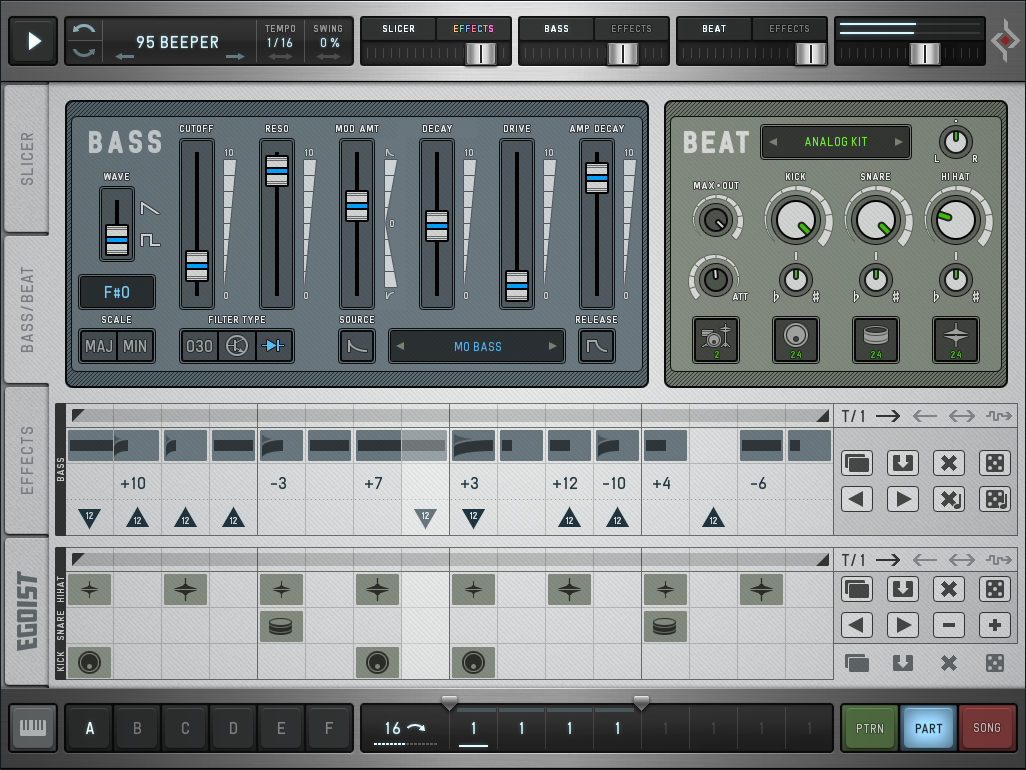Click previous arrow beside MO BASS

pos(400,347)
